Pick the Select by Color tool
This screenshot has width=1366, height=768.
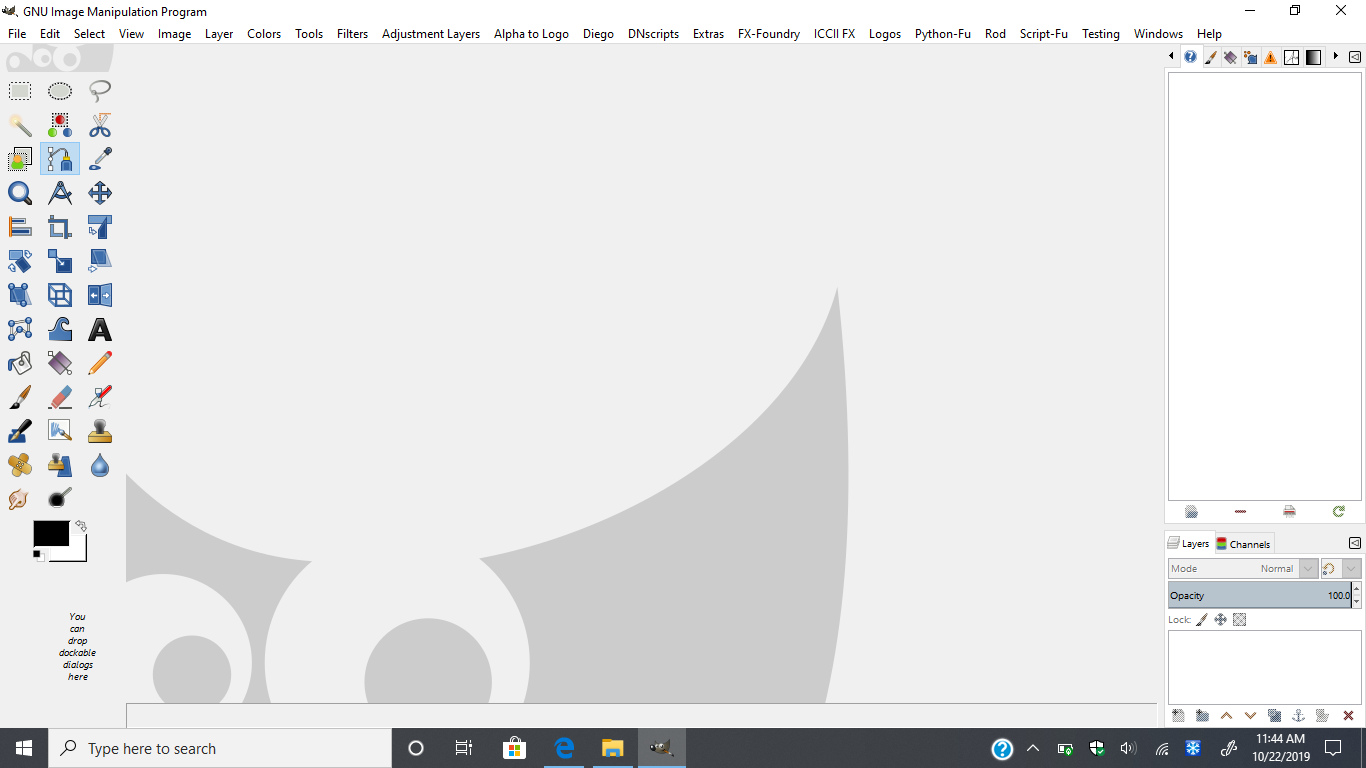(x=60, y=125)
